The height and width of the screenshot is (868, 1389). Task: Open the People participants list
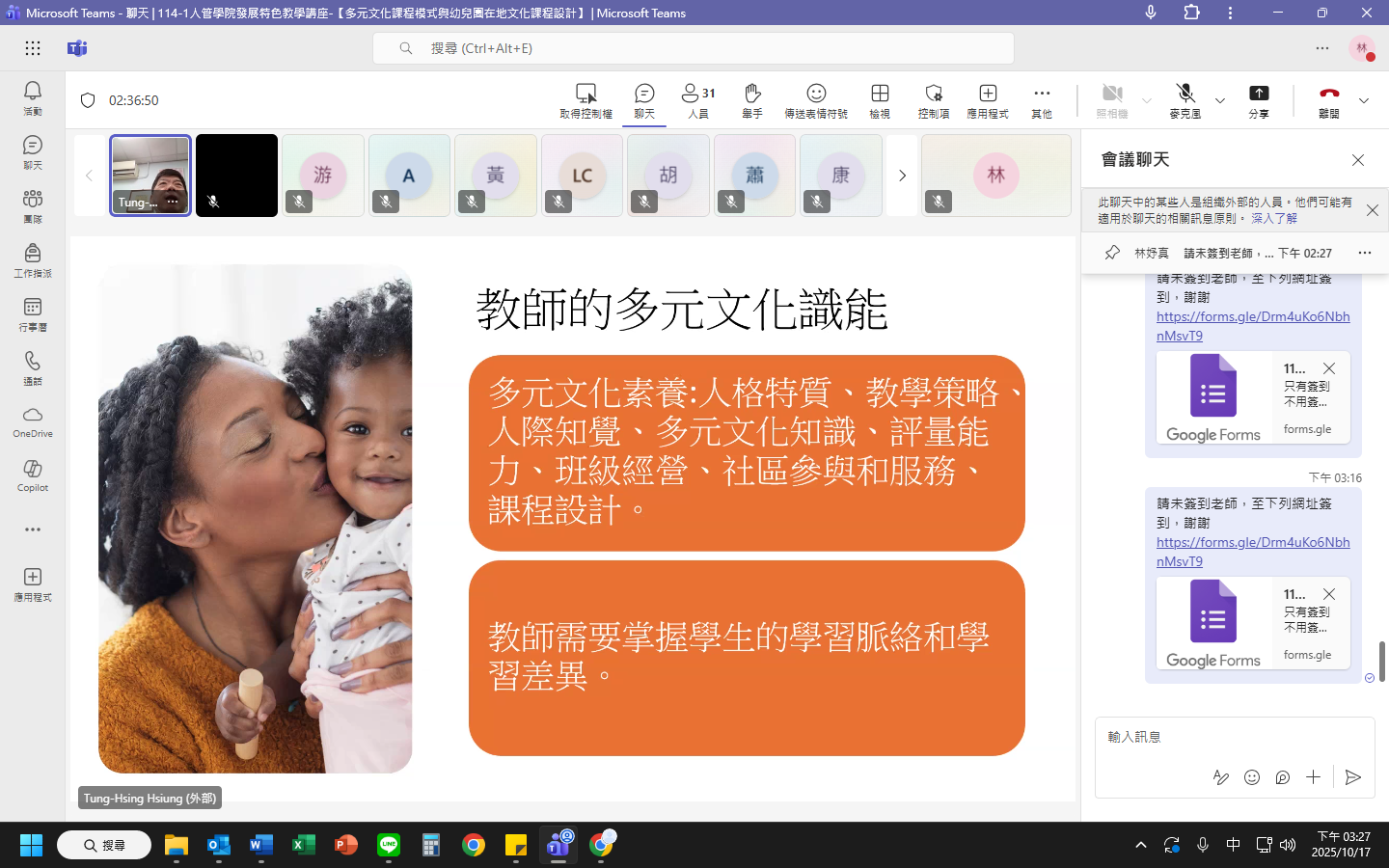tap(698, 99)
